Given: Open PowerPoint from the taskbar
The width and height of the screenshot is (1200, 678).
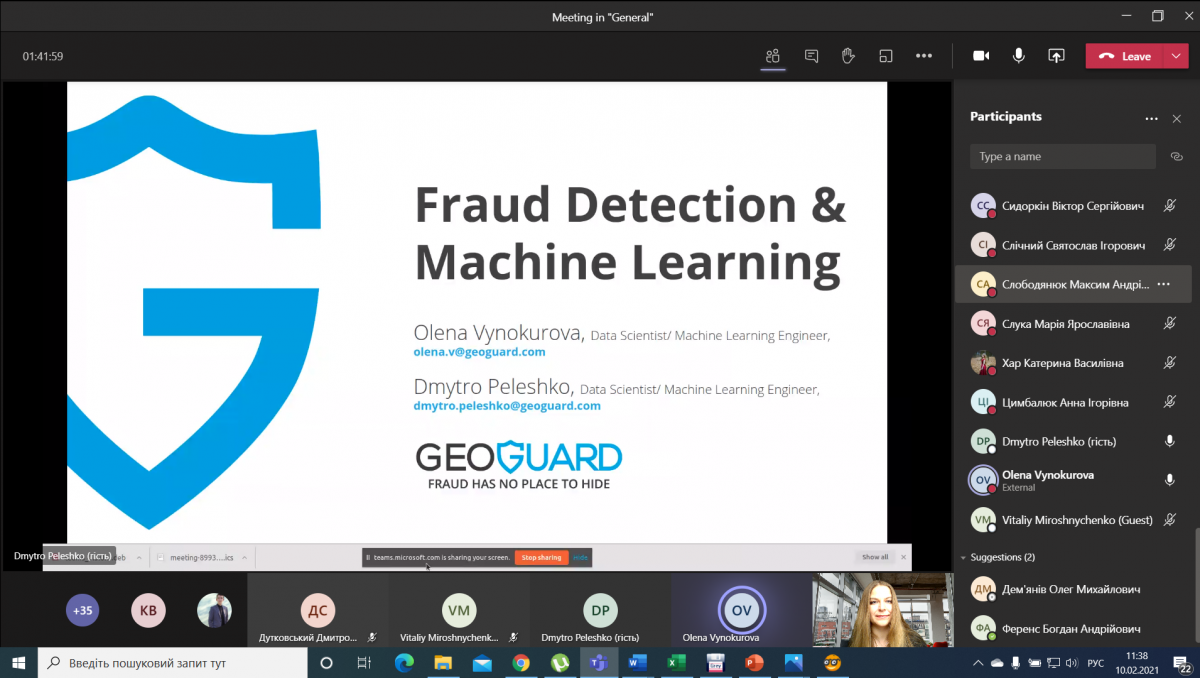Looking at the screenshot, I should (x=754, y=662).
